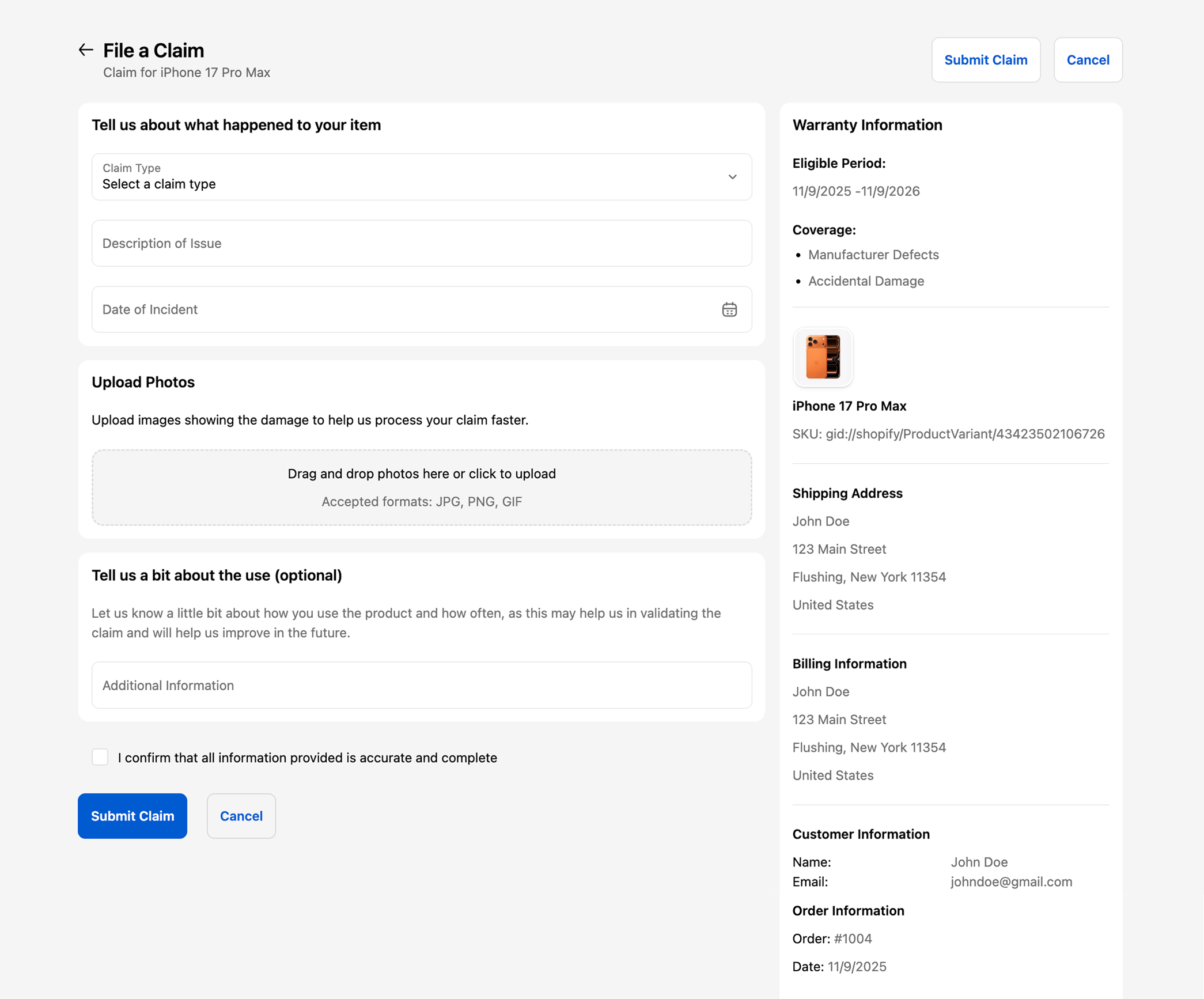
Task: Expand the Claim Type chevron
Action: [732, 177]
